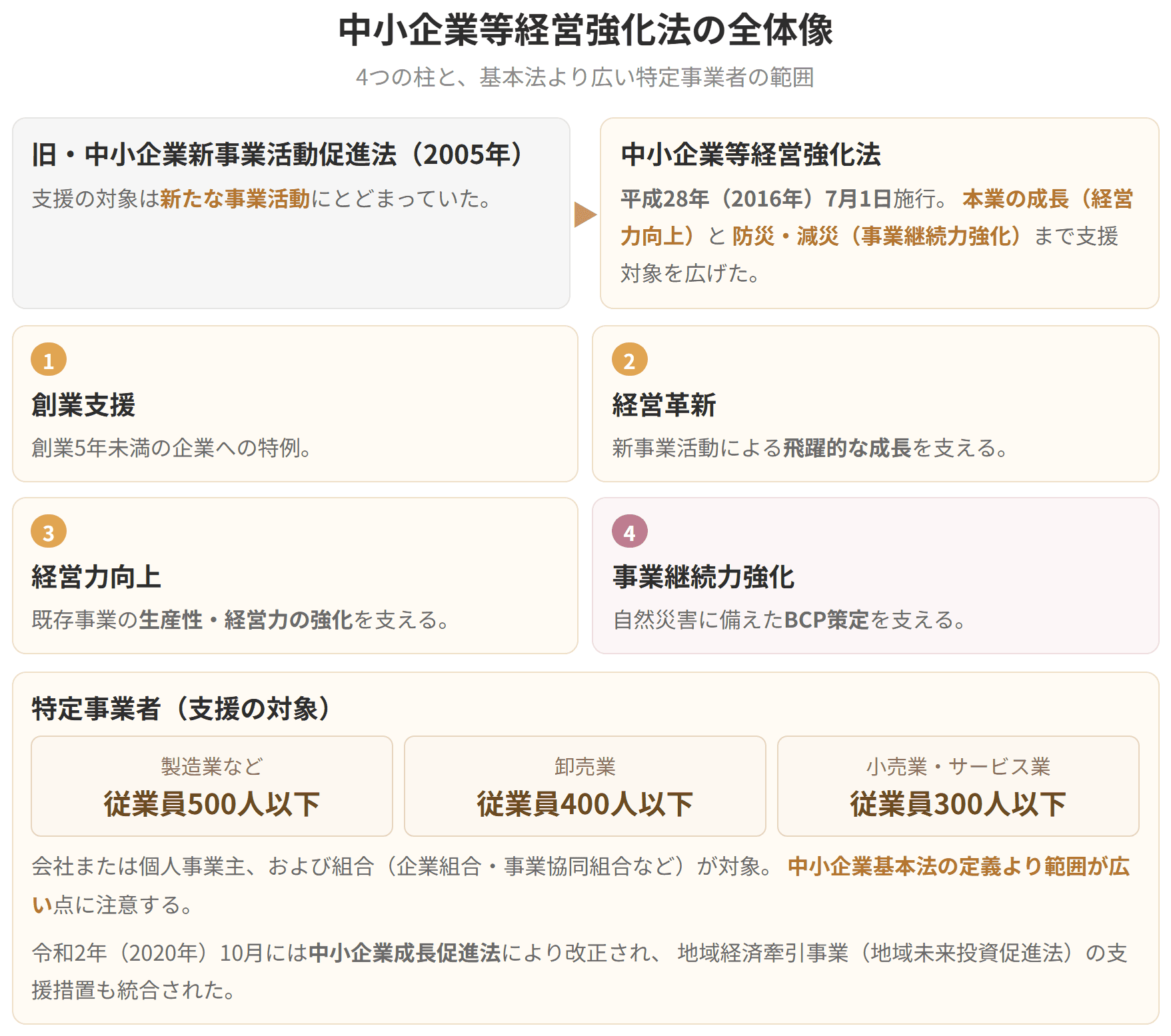
Task: Click text 令和2年（2020年）10月には
Action: pyautogui.click(x=170, y=953)
